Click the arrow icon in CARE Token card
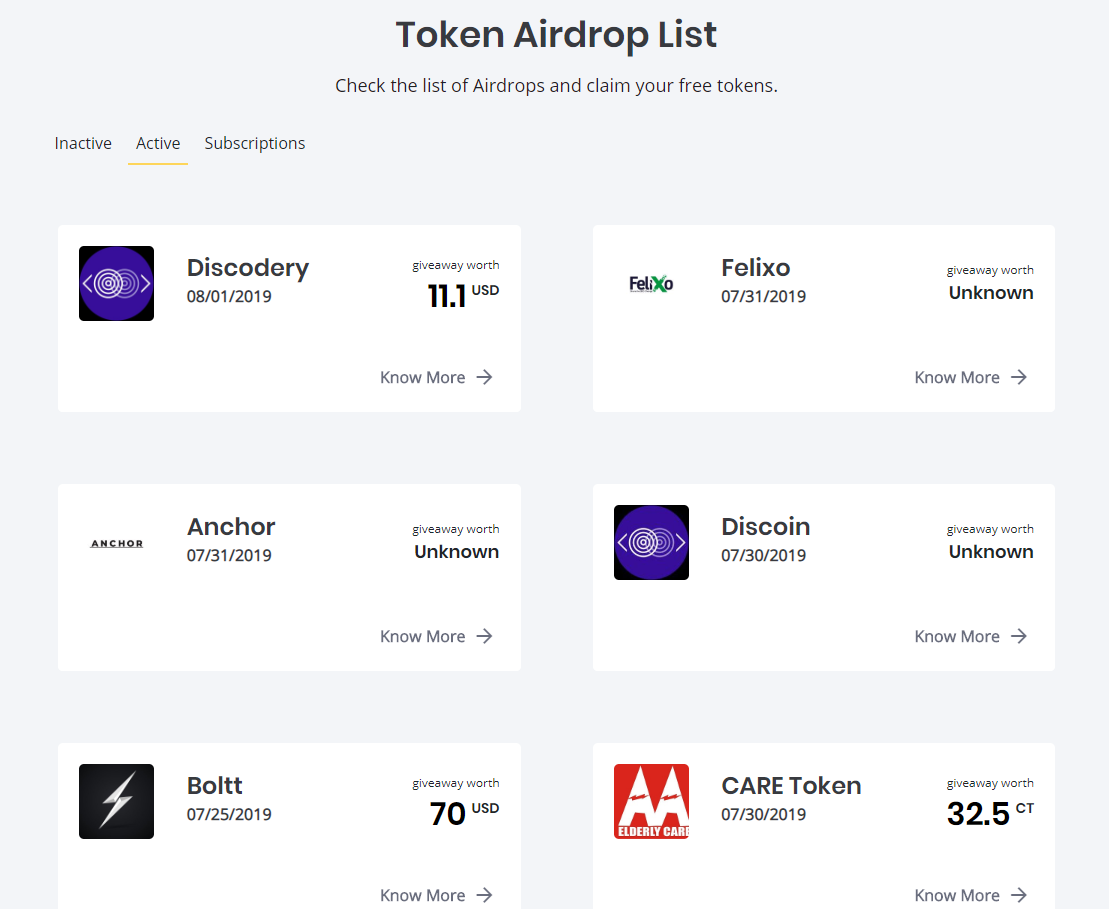 [1018, 895]
